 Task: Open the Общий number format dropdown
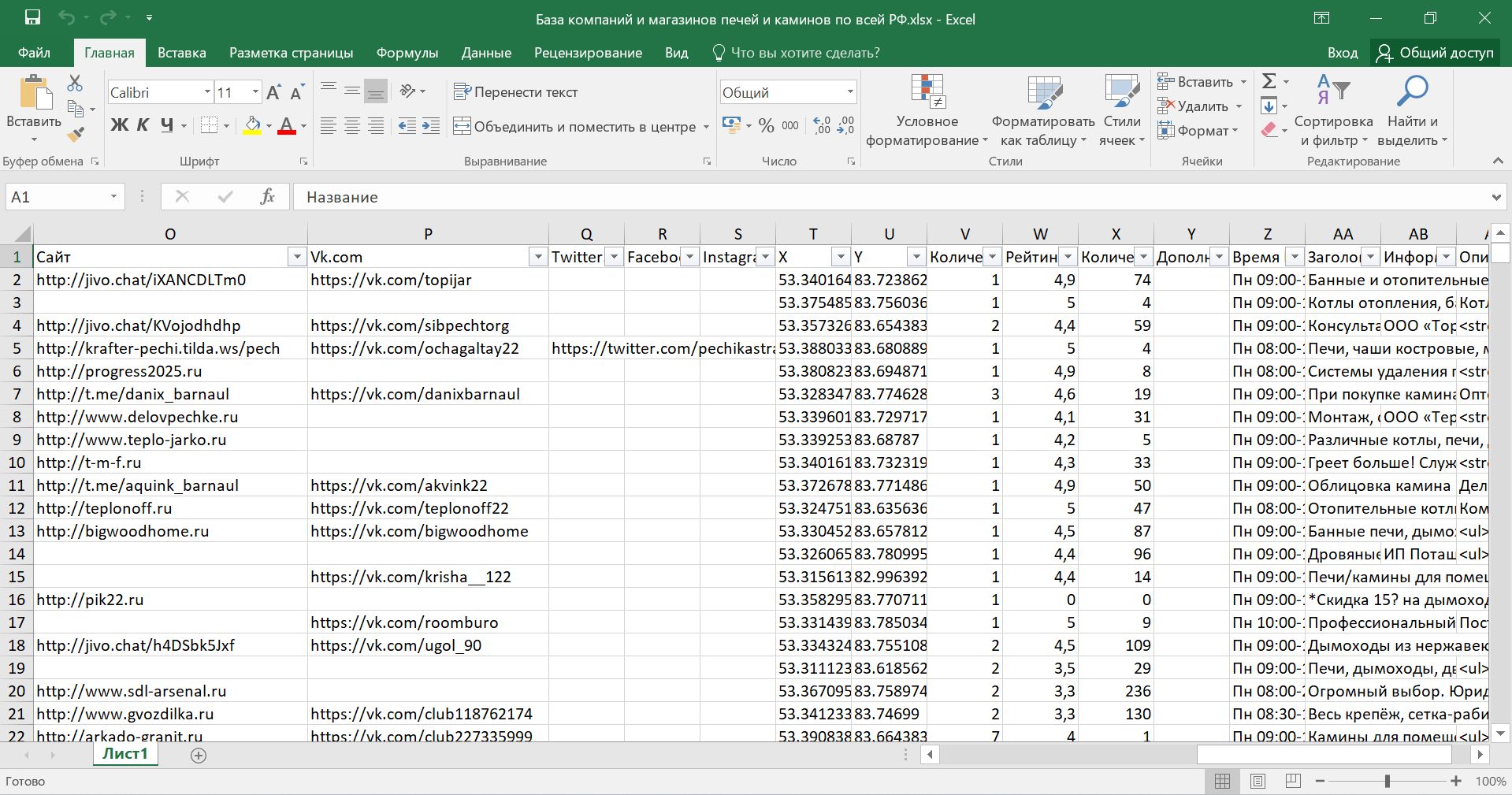pyautogui.click(x=850, y=92)
